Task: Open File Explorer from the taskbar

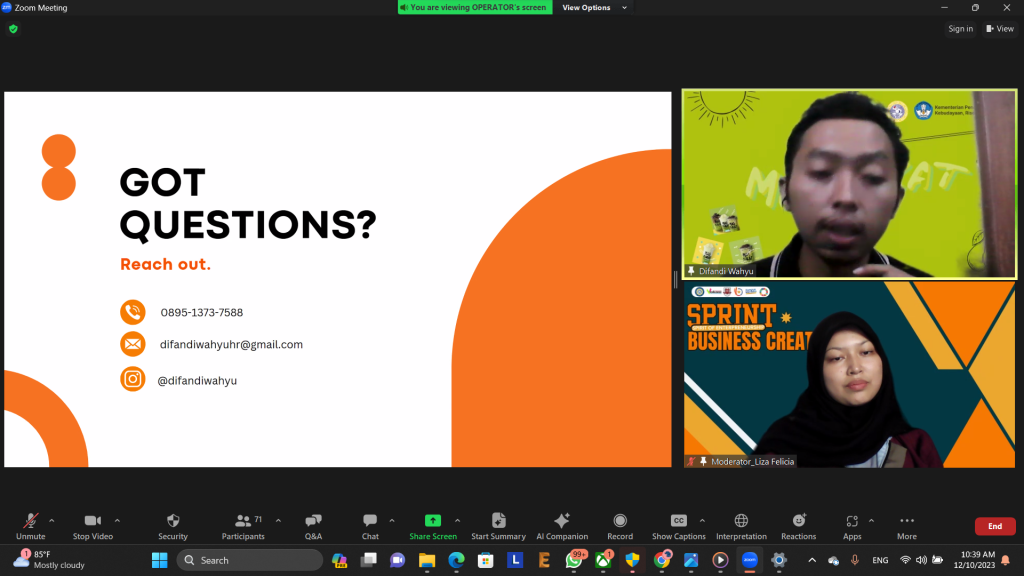Action: 427,560
